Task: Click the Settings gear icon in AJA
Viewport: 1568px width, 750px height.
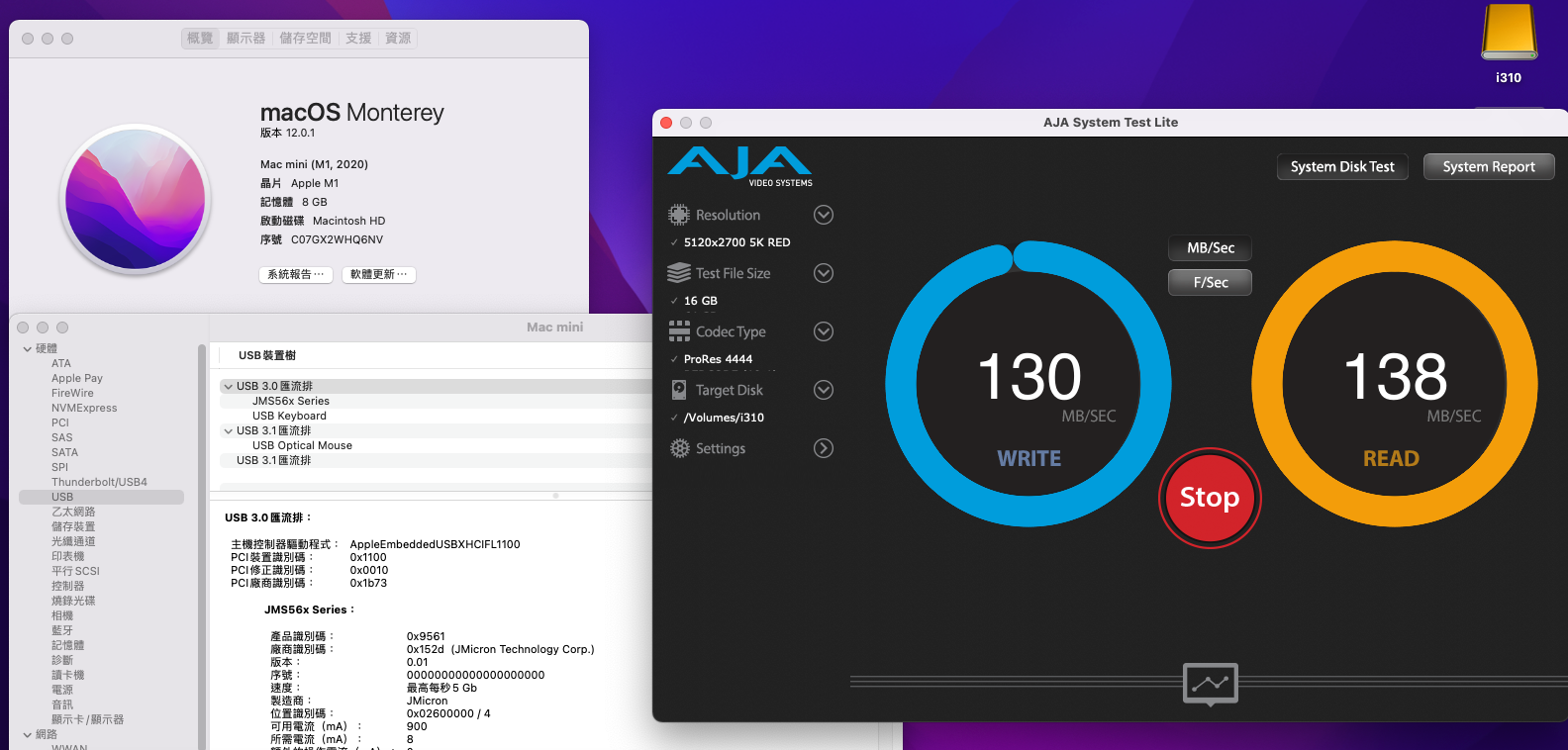Action: point(679,448)
